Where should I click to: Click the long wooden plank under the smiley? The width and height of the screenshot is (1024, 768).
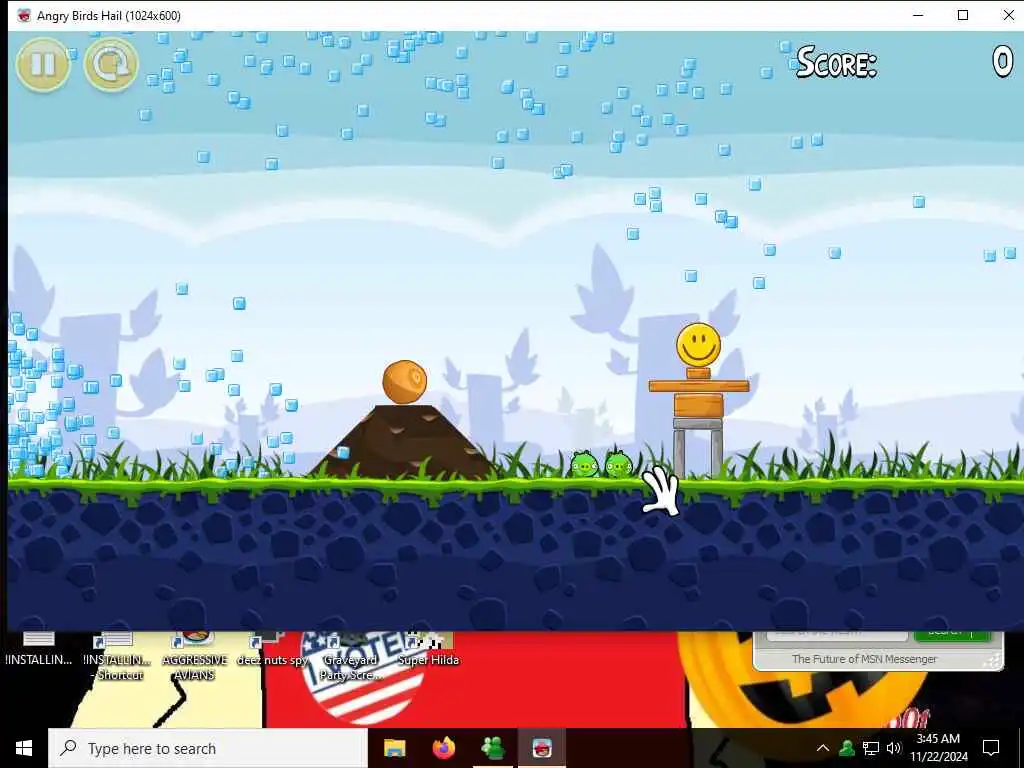699,386
